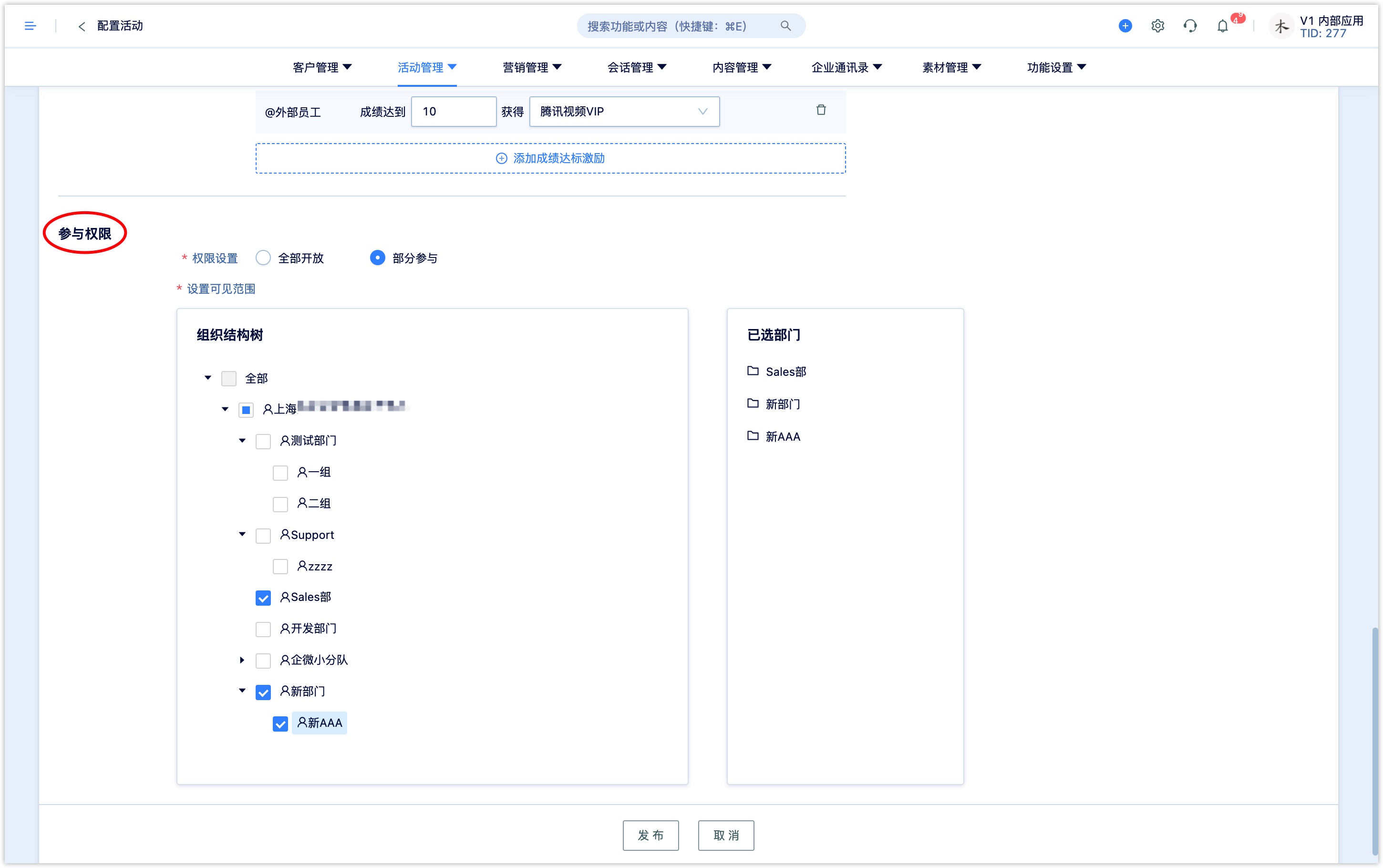Viewport: 1383px width, 868px height.
Task: Collapse the 上海 company tree node
Action: pos(225,409)
